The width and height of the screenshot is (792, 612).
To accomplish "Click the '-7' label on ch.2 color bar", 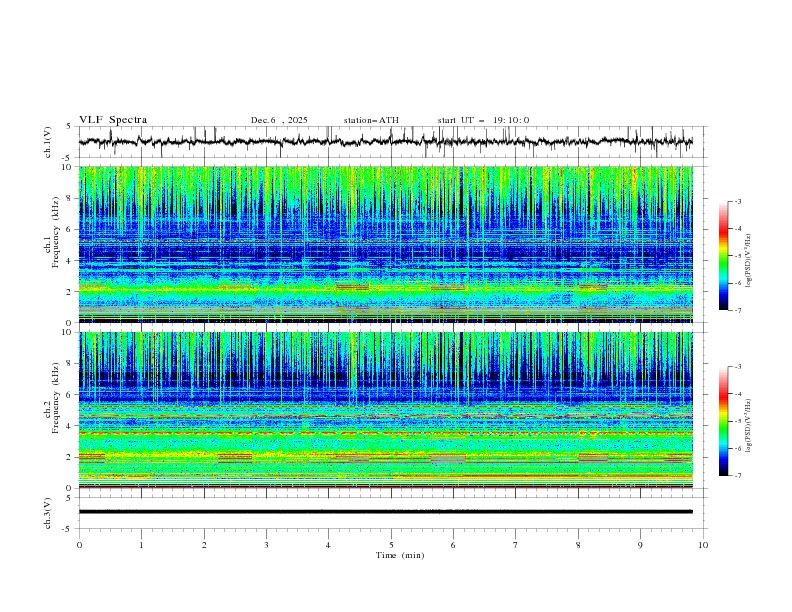I will (737, 476).
